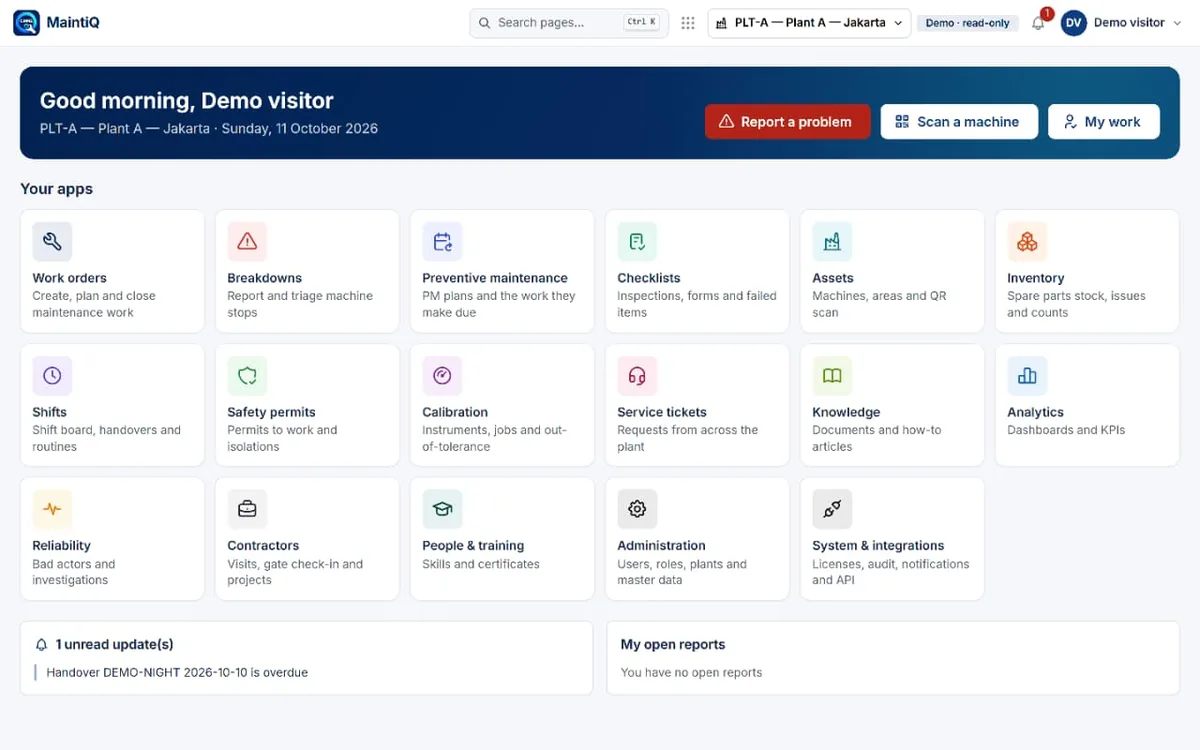Viewport: 1200px width, 750px height.
Task: Click the My work button
Action: click(1104, 122)
